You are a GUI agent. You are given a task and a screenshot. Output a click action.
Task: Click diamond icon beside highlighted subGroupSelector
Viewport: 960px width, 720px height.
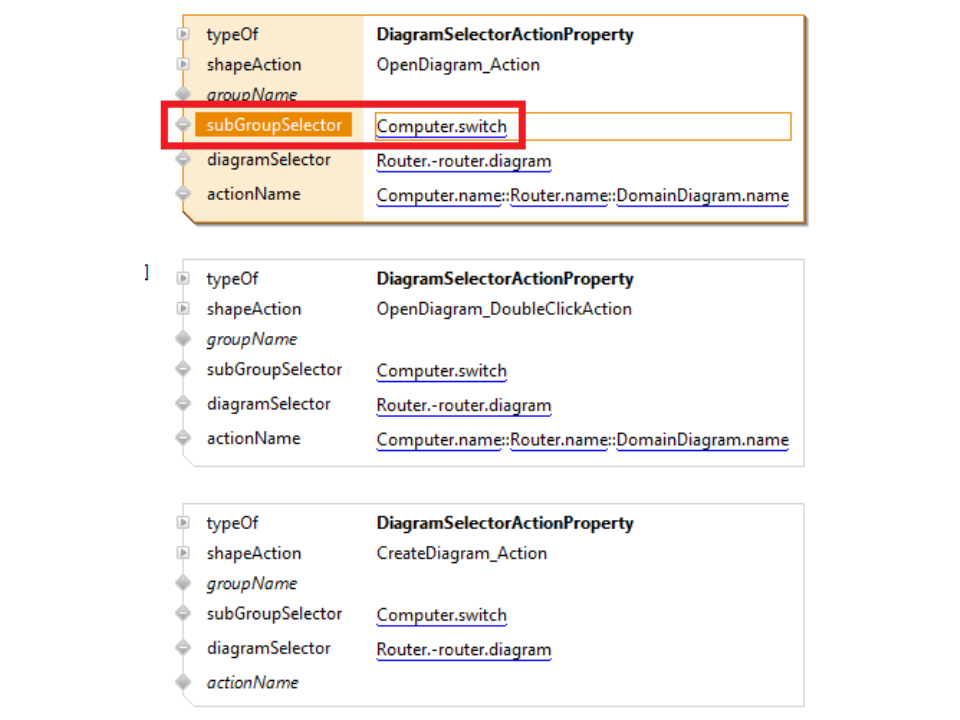click(182, 126)
